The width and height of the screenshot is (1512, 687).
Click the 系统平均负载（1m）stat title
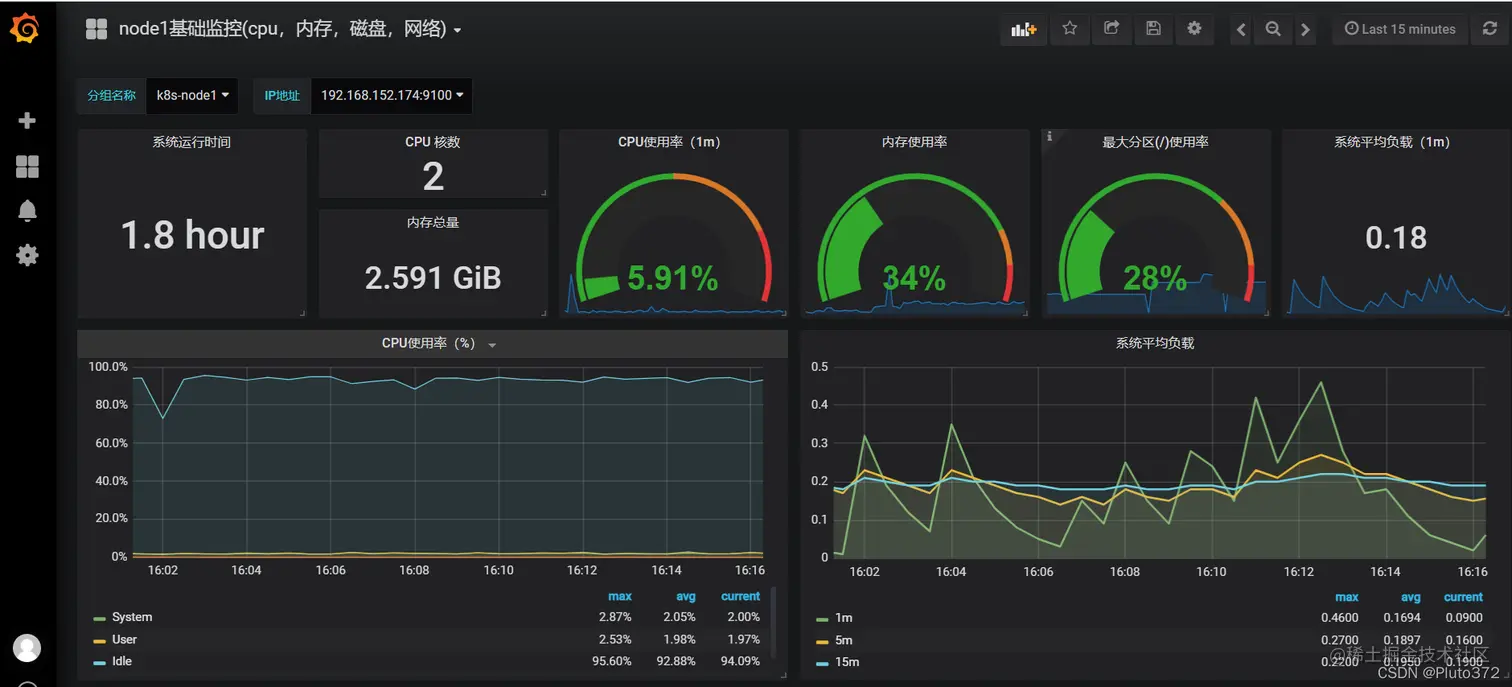(1392, 142)
